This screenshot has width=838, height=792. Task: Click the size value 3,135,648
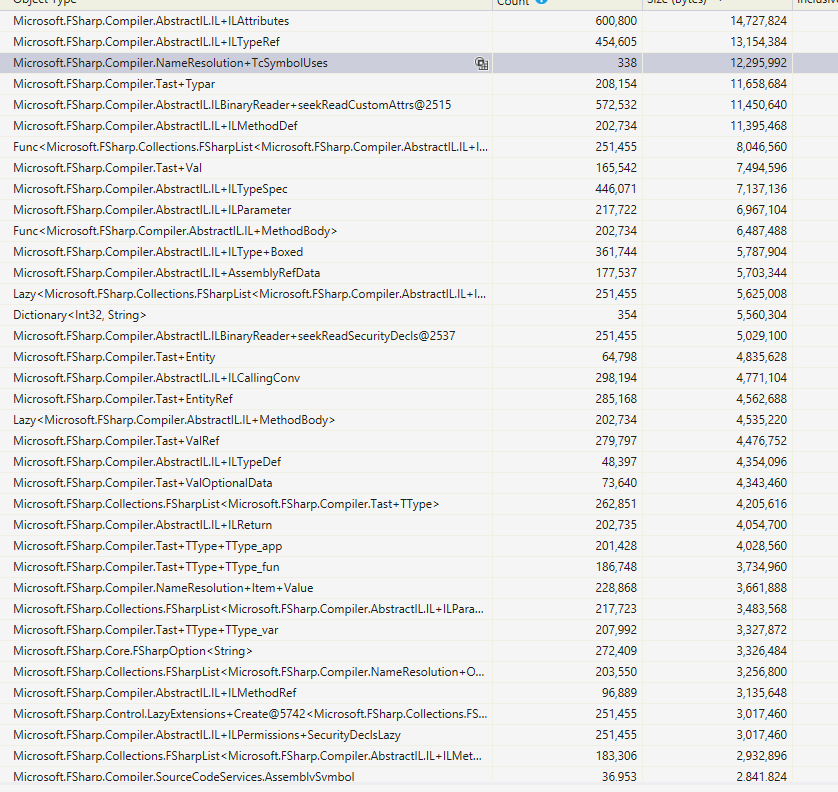point(762,693)
